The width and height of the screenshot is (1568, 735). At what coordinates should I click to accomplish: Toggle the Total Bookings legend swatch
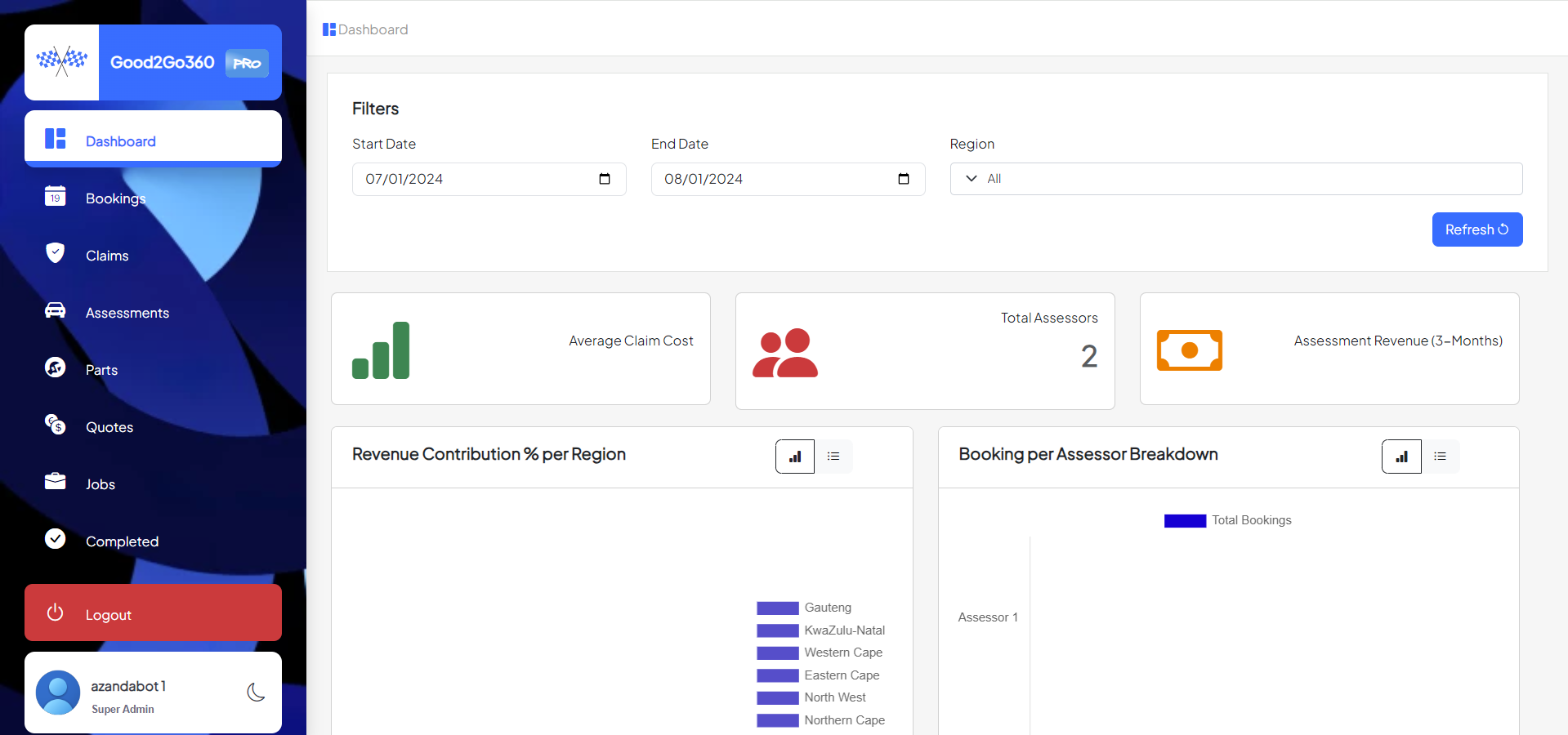1185,521
